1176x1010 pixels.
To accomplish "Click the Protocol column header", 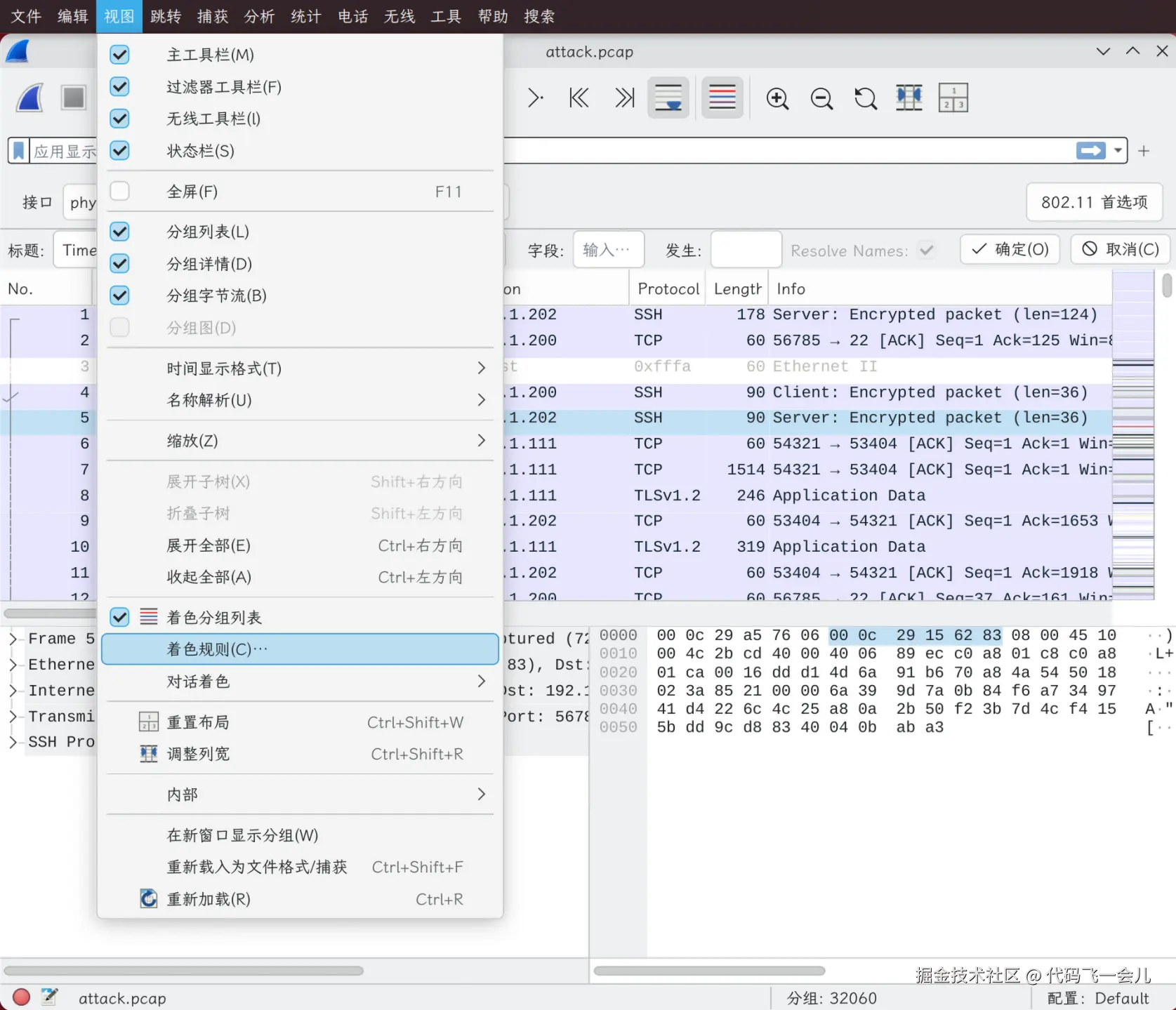I will [668, 289].
